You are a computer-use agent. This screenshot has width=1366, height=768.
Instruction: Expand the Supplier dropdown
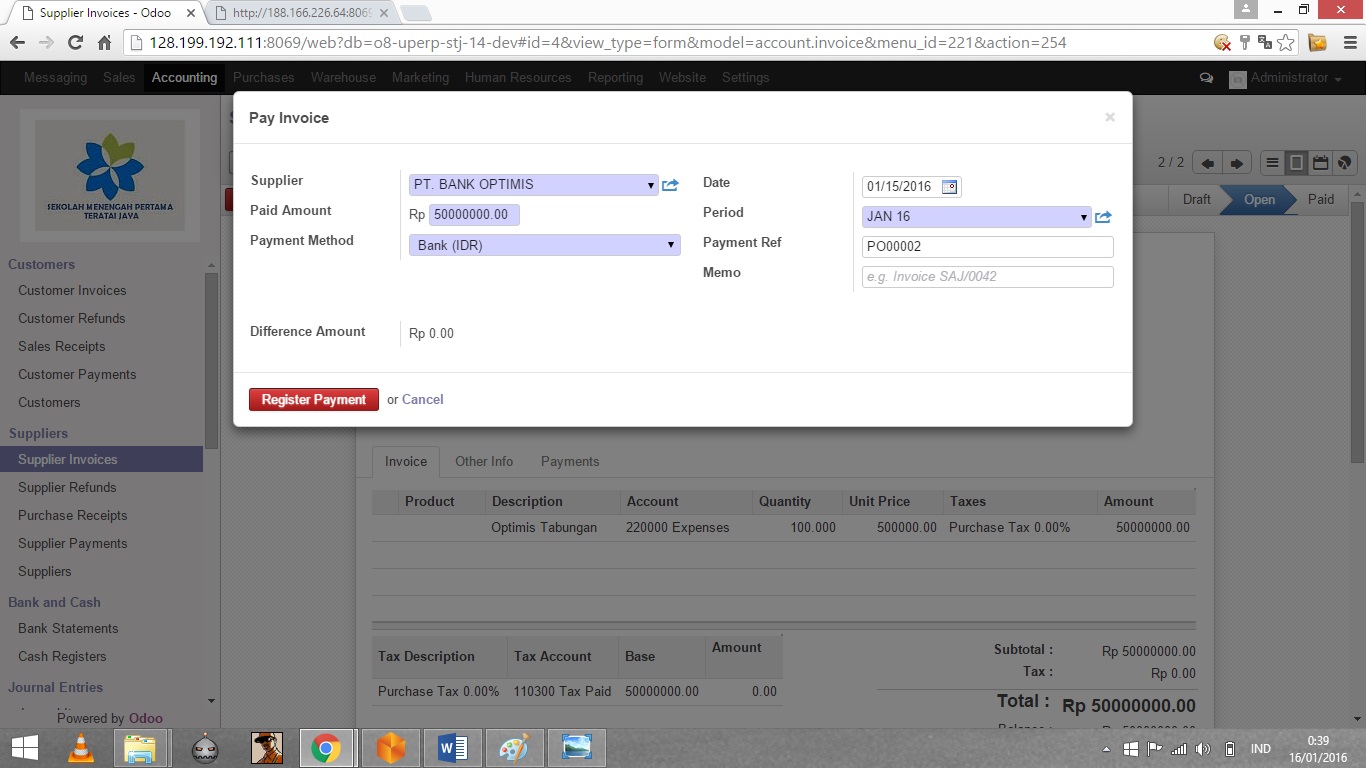coord(650,185)
